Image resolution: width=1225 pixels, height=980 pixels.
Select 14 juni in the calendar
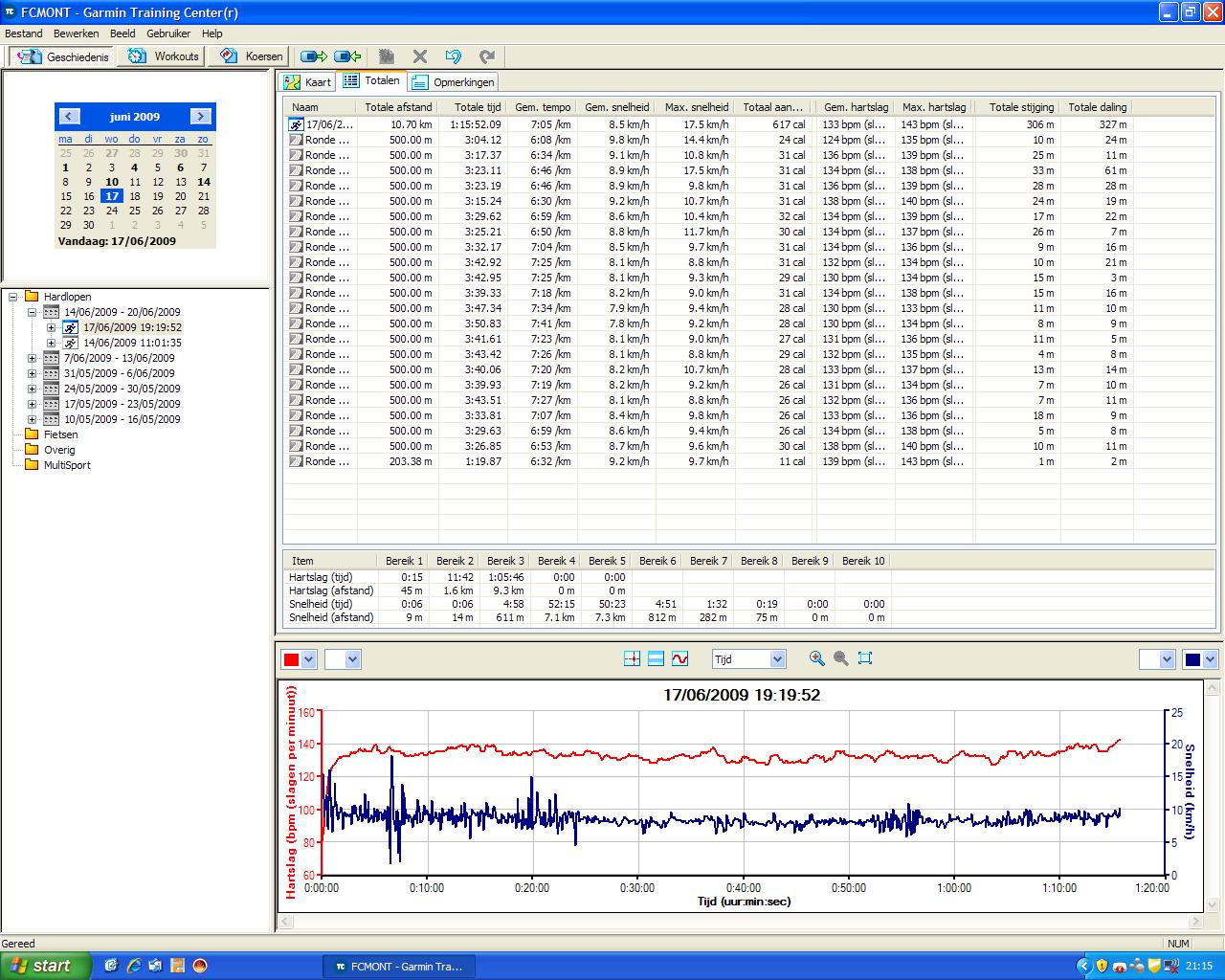tap(204, 182)
